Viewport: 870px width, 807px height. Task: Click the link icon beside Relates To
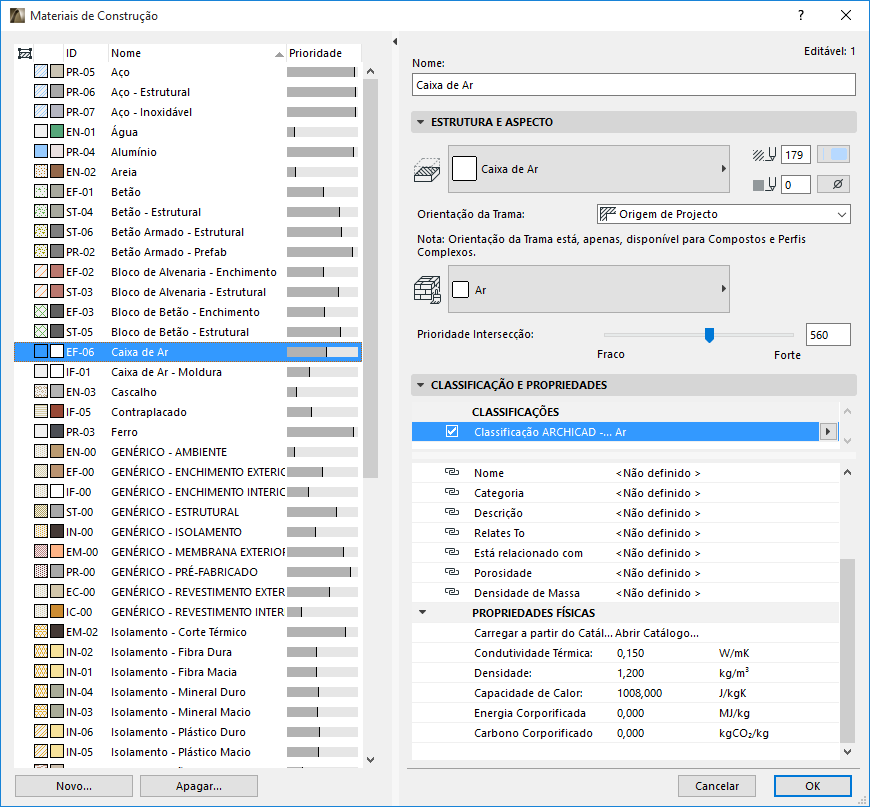[452, 532]
